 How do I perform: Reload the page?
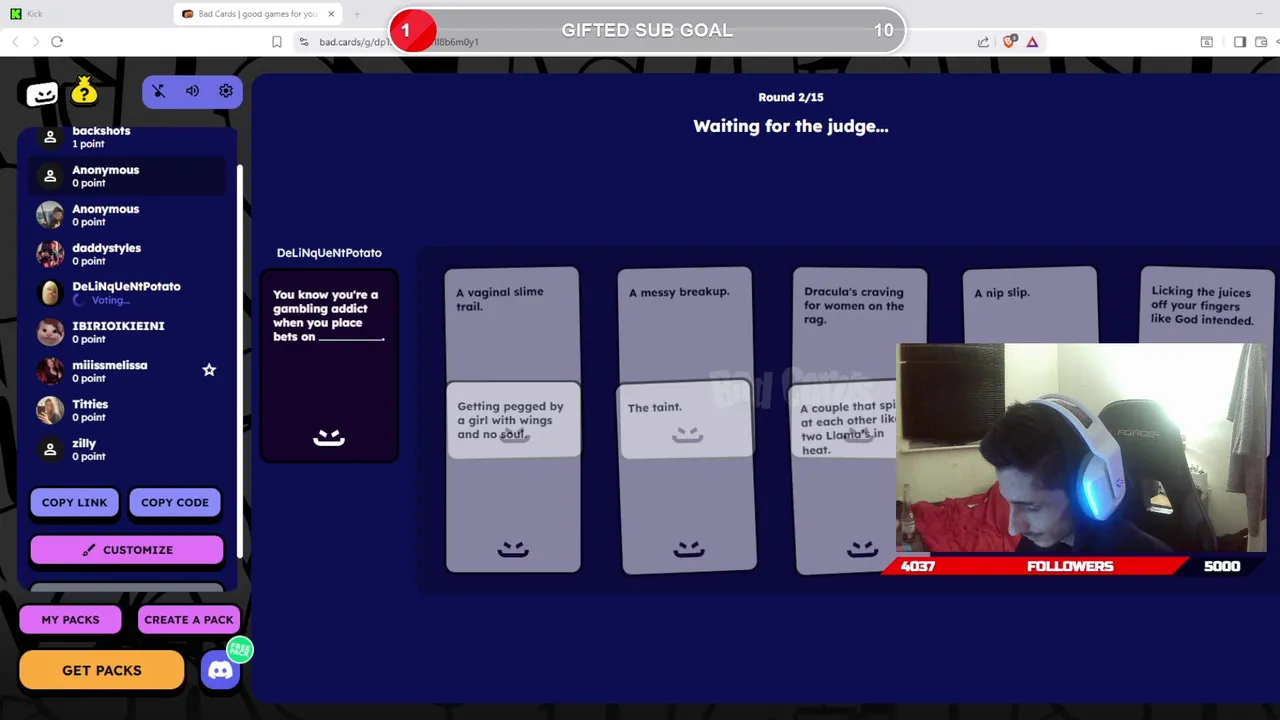[x=57, y=41]
